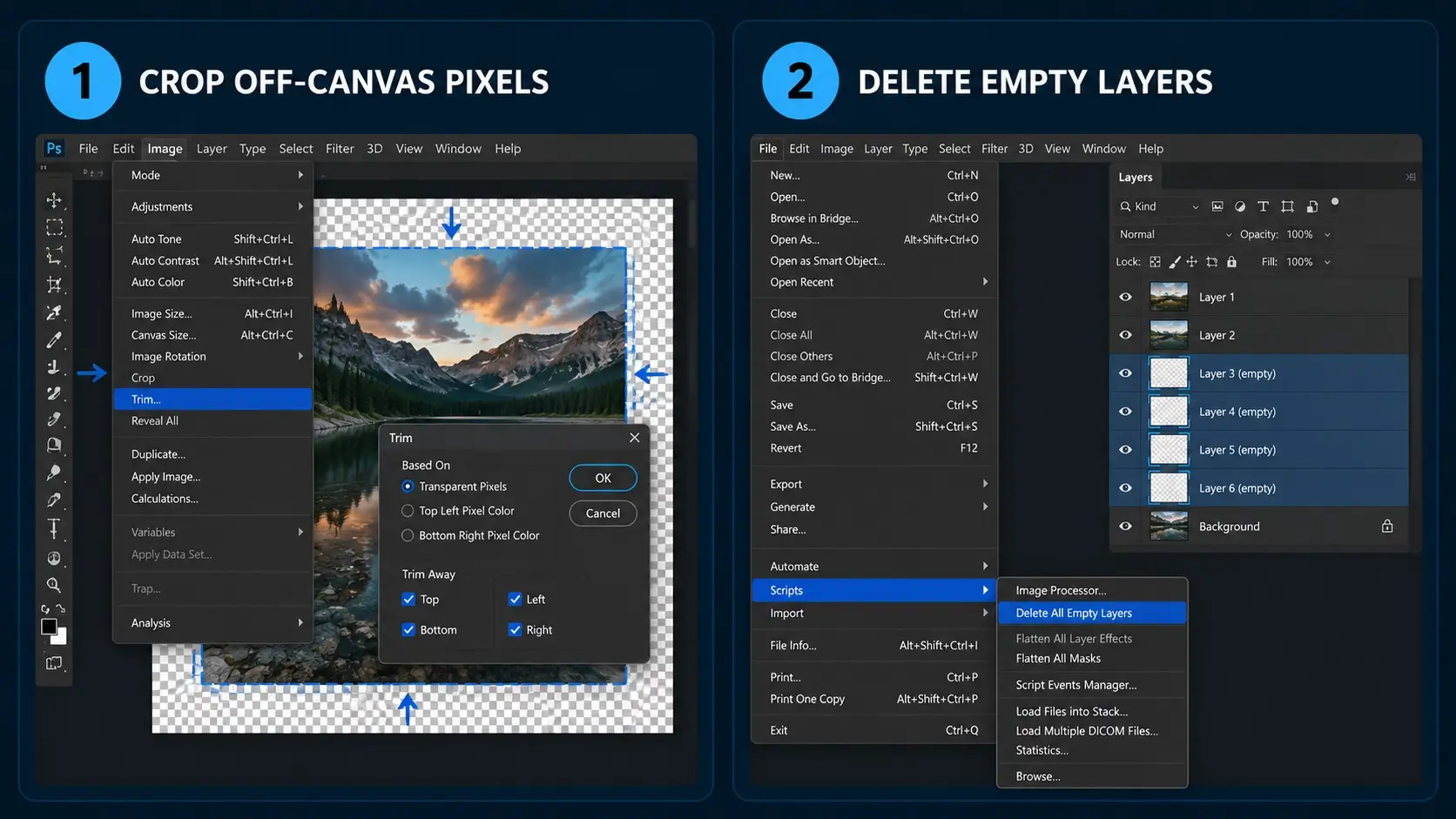1456x819 pixels.
Task: Select the Zoom magnifier tool
Action: coord(54,585)
